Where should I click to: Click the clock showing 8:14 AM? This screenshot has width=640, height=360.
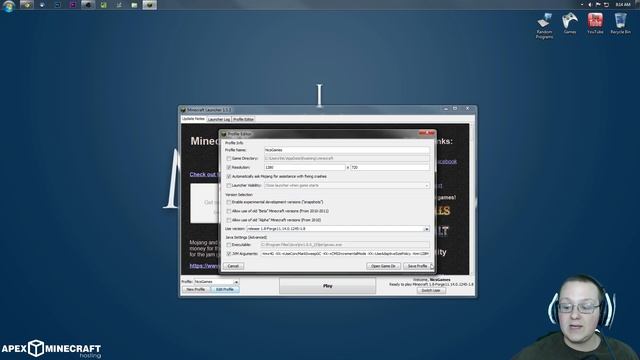[623, 4]
